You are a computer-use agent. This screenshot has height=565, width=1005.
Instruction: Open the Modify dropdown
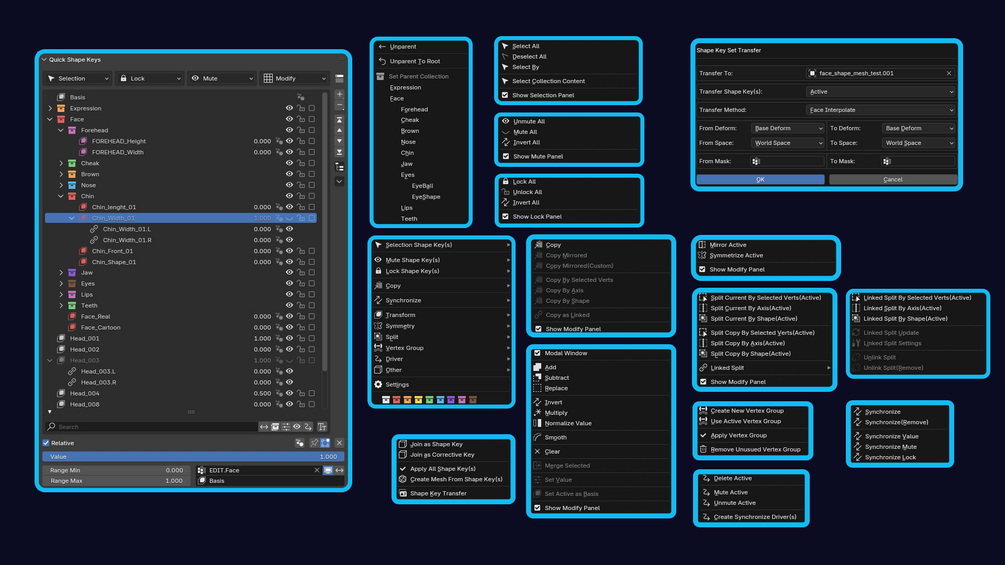tap(295, 78)
